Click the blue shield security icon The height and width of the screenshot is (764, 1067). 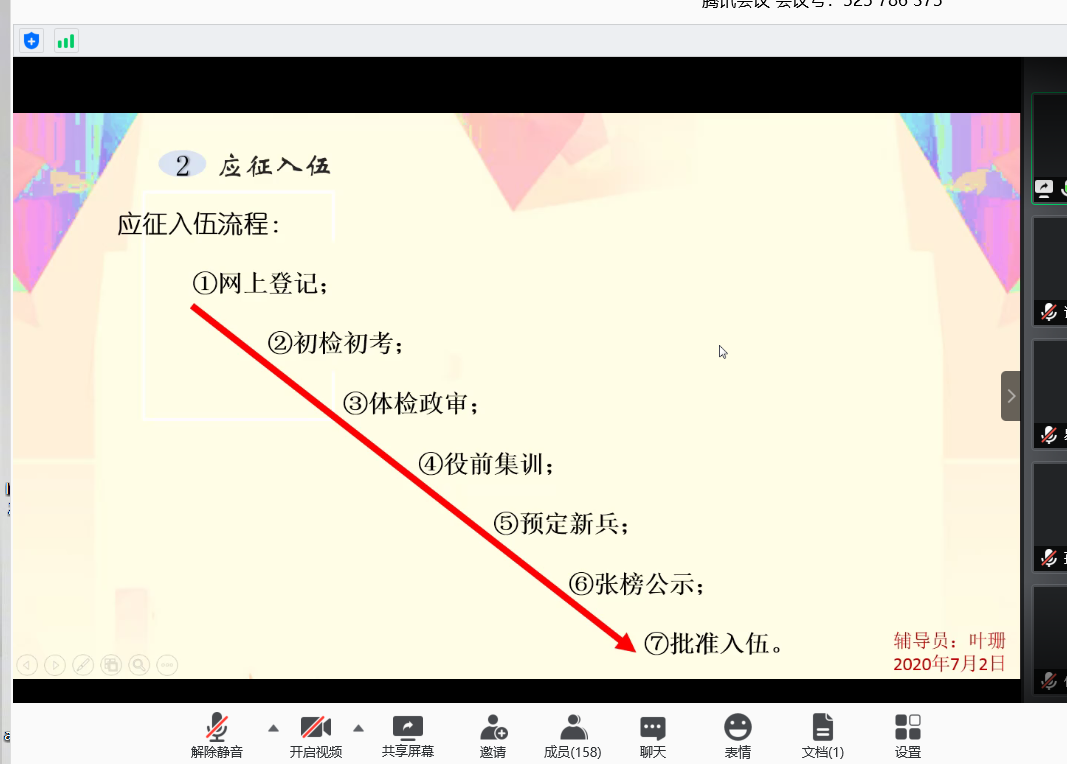point(32,41)
